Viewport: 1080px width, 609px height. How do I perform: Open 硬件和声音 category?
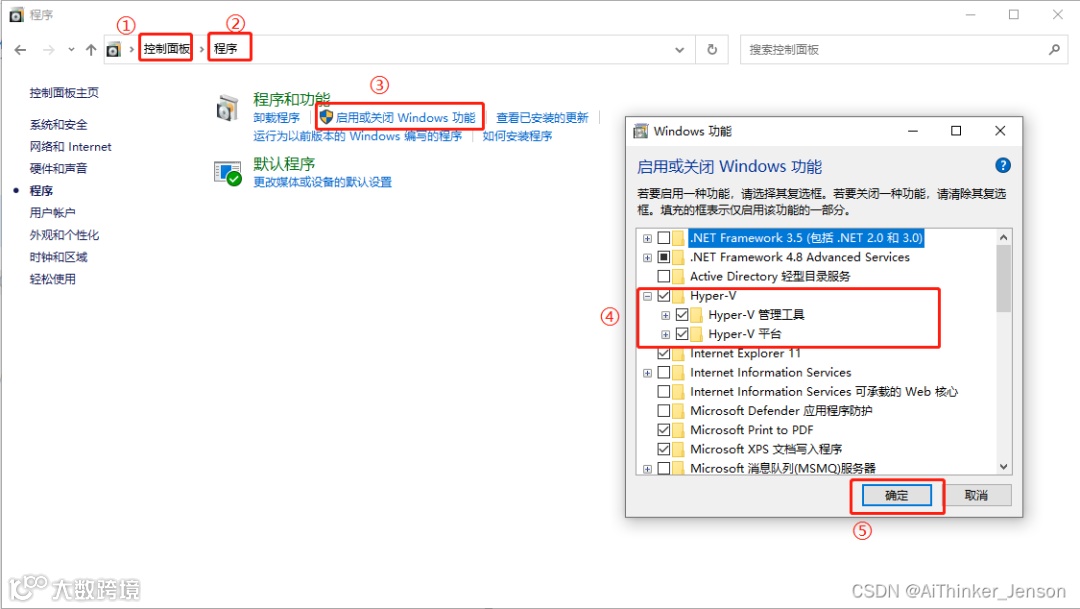click(59, 169)
